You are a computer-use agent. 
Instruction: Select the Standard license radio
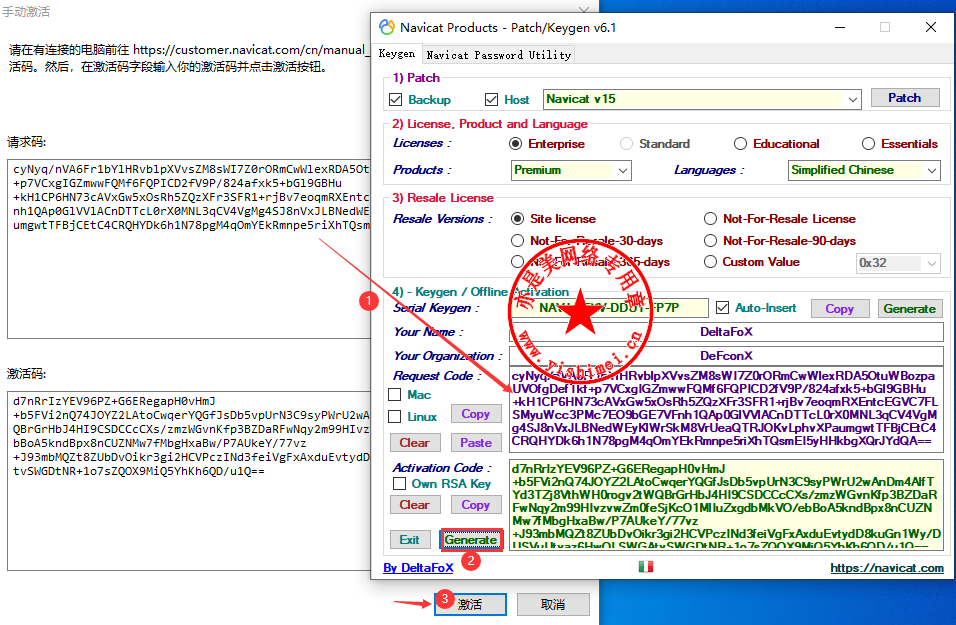pos(626,144)
